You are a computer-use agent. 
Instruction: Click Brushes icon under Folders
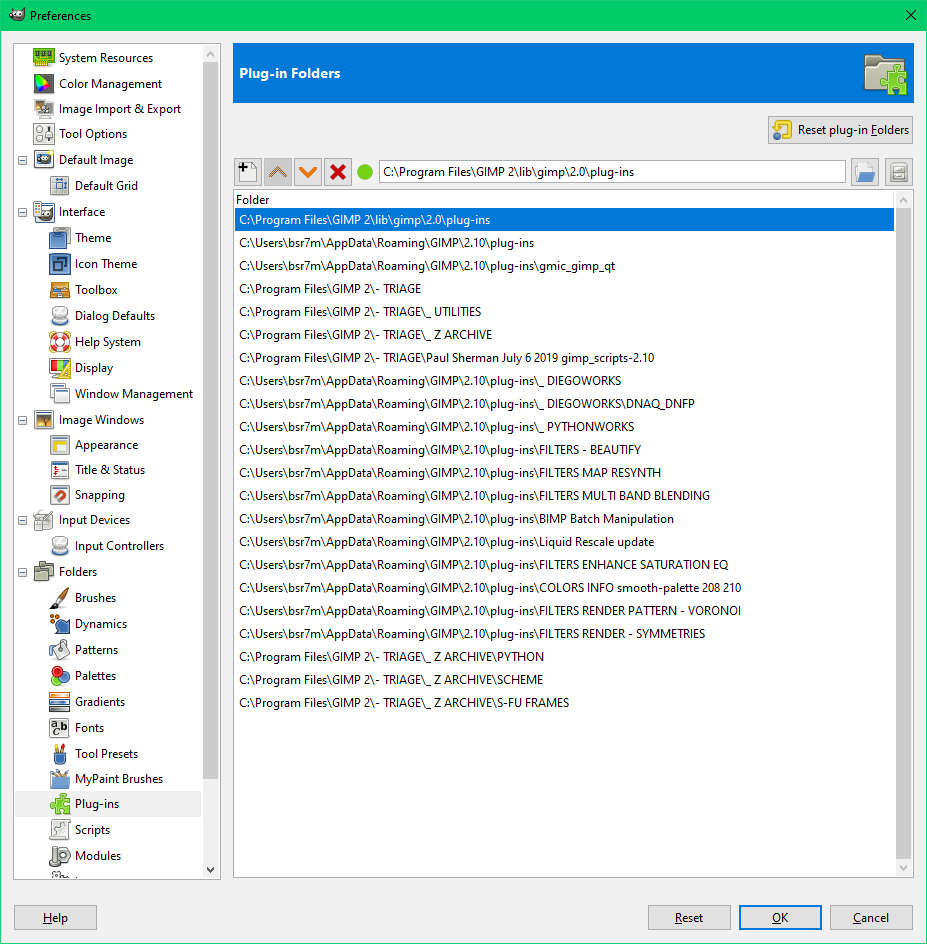[60, 598]
